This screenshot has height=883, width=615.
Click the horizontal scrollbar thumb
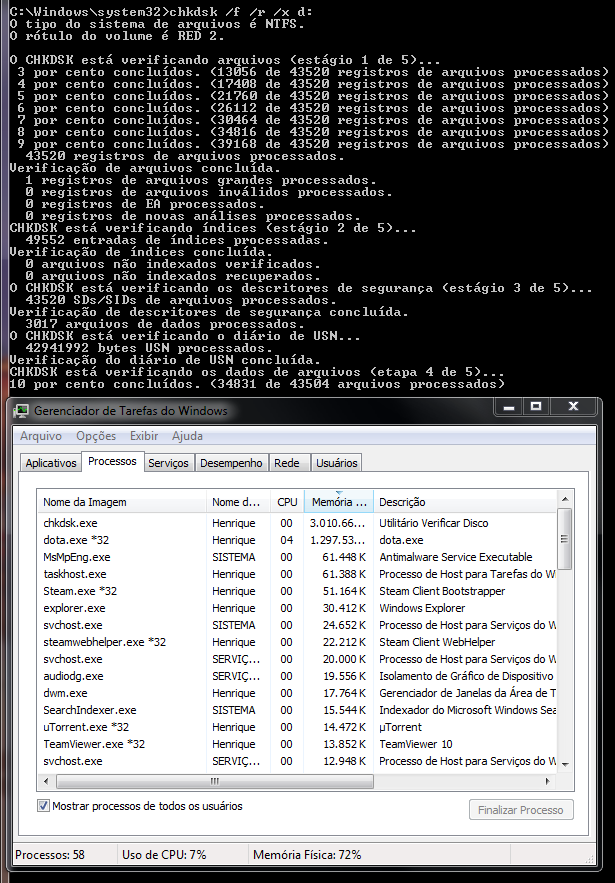pyautogui.click(x=215, y=782)
